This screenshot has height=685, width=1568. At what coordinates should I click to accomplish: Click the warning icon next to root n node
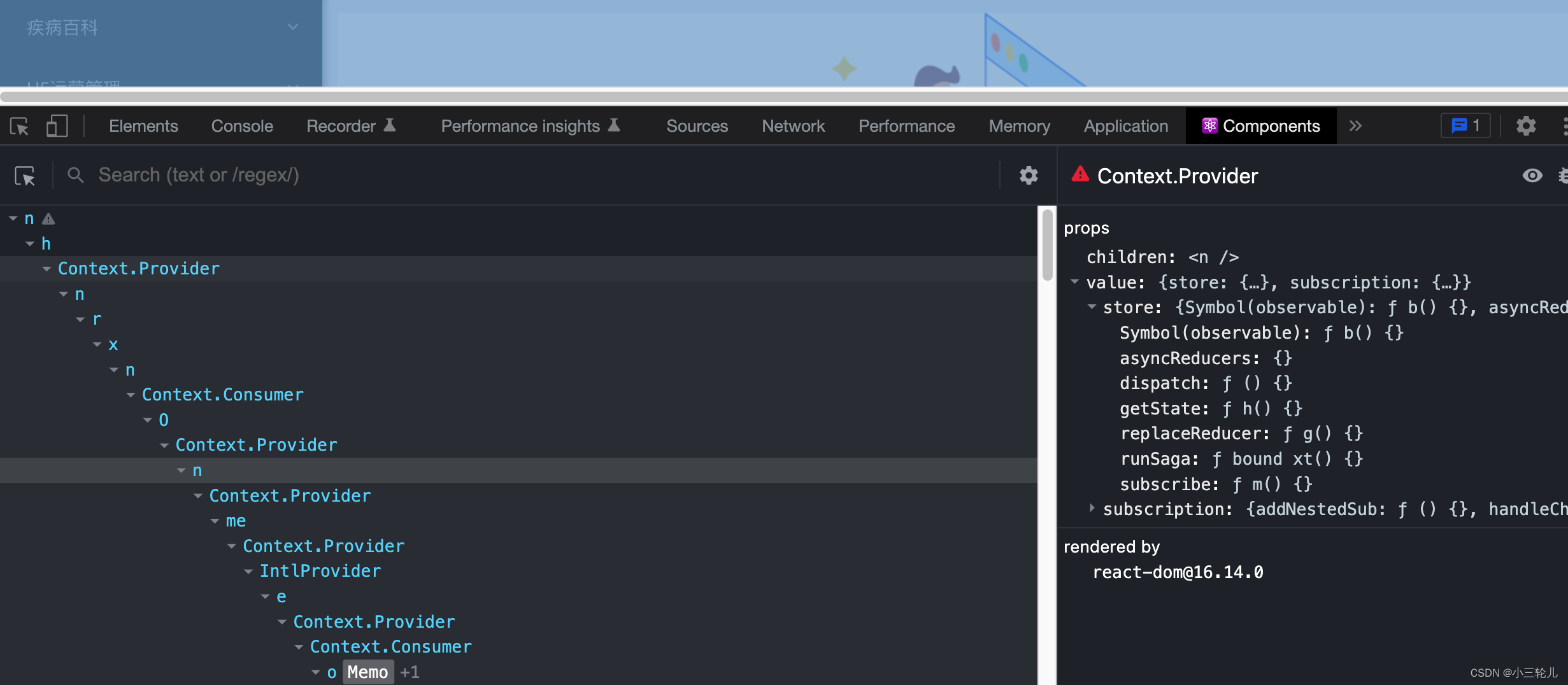tap(48, 218)
